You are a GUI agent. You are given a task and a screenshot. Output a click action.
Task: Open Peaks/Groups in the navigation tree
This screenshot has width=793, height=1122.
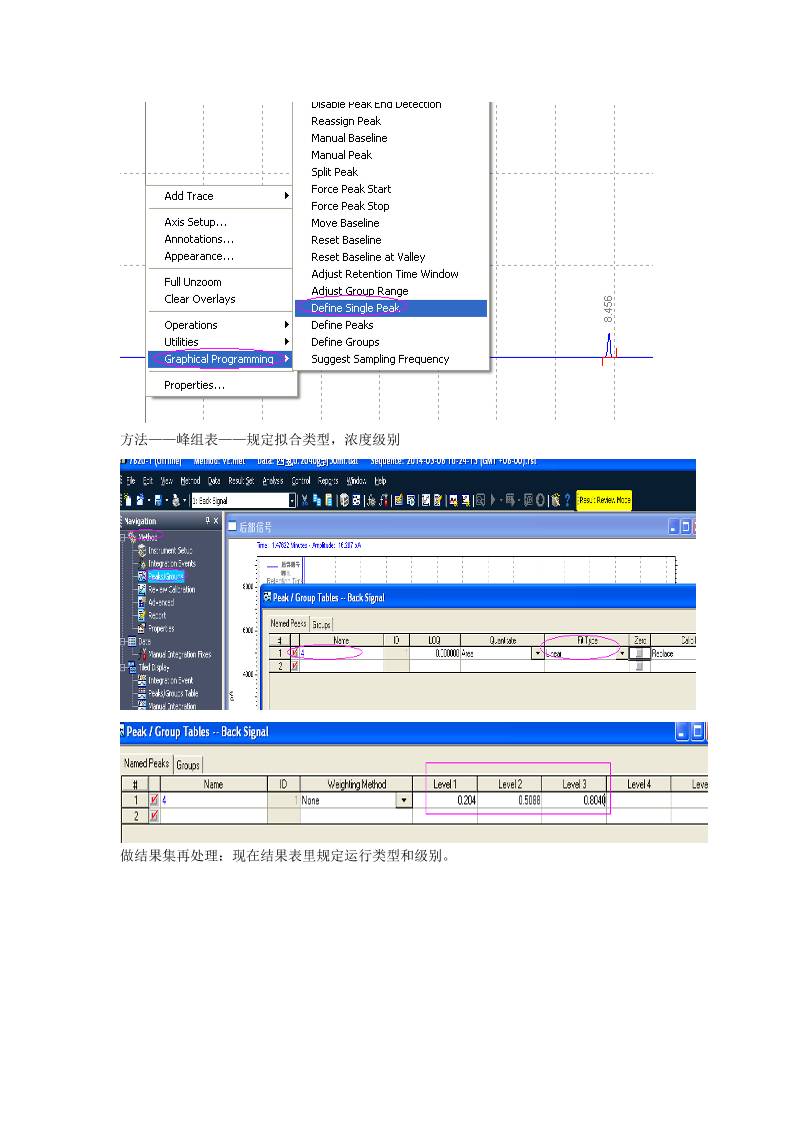(x=165, y=576)
